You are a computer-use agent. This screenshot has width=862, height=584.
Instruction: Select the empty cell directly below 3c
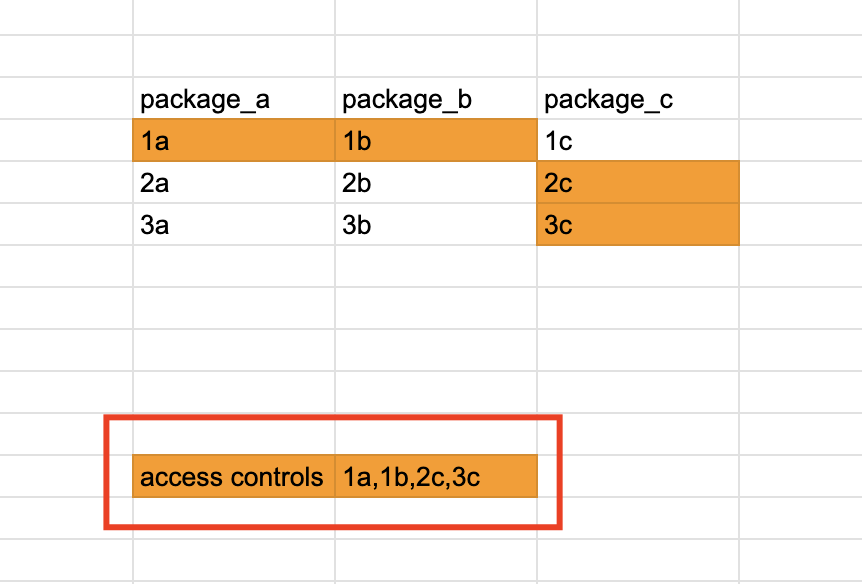coord(638,266)
